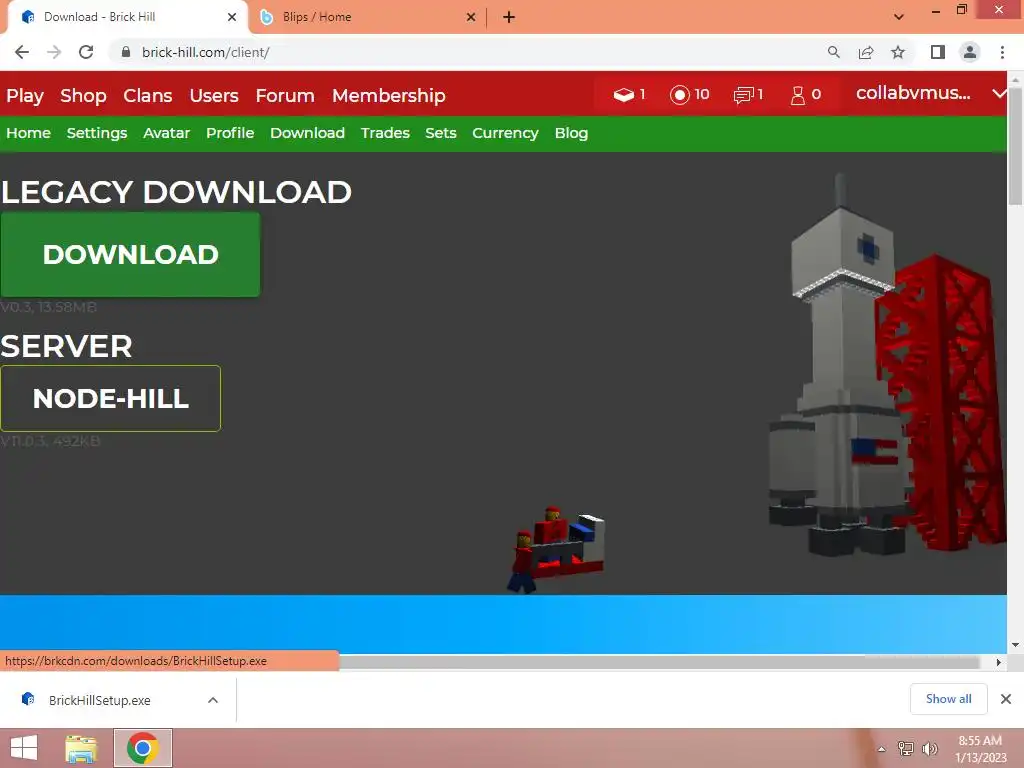Open the Windows Start menu
Viewport: 1024px width, 768px height.
coord(24,748)
